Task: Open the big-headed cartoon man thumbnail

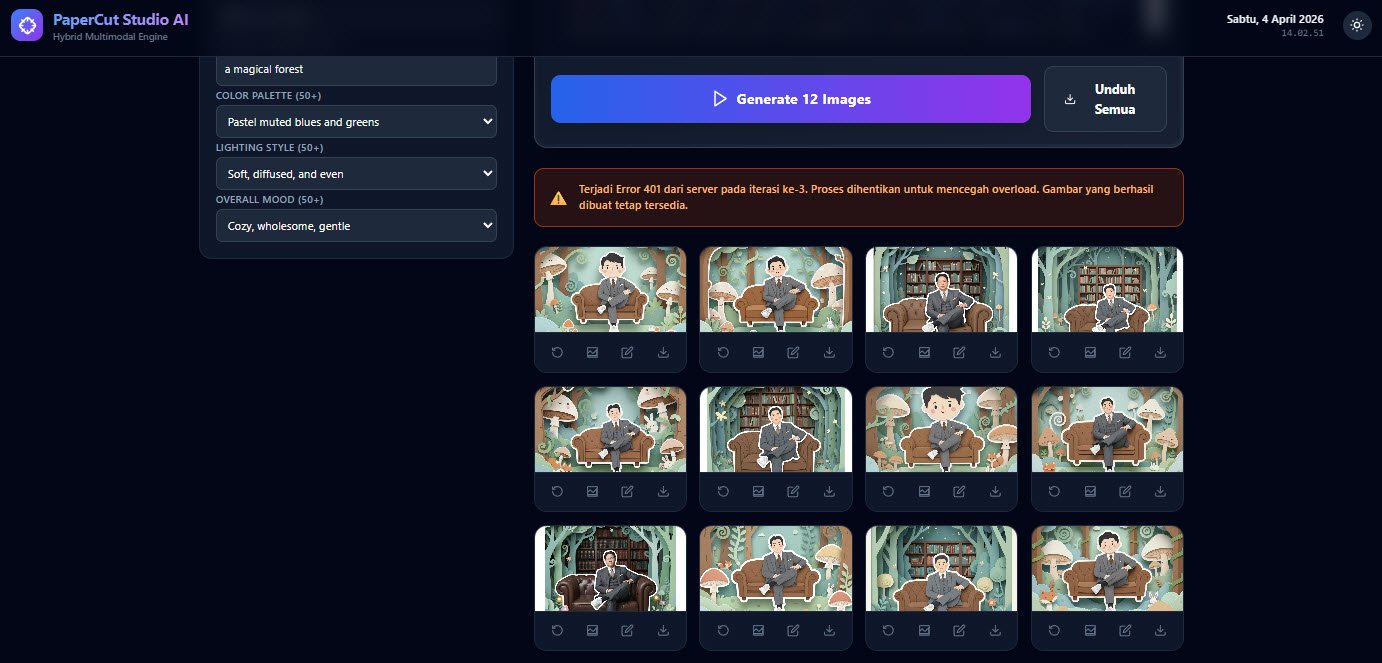Action: (x=941, y=429)
